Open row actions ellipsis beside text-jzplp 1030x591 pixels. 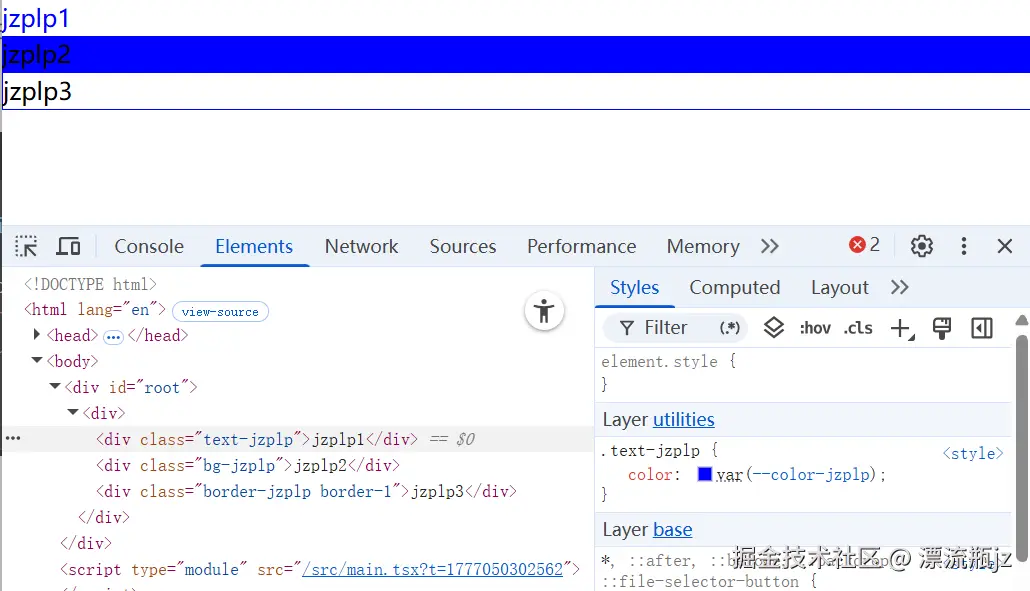coord(13,438)
